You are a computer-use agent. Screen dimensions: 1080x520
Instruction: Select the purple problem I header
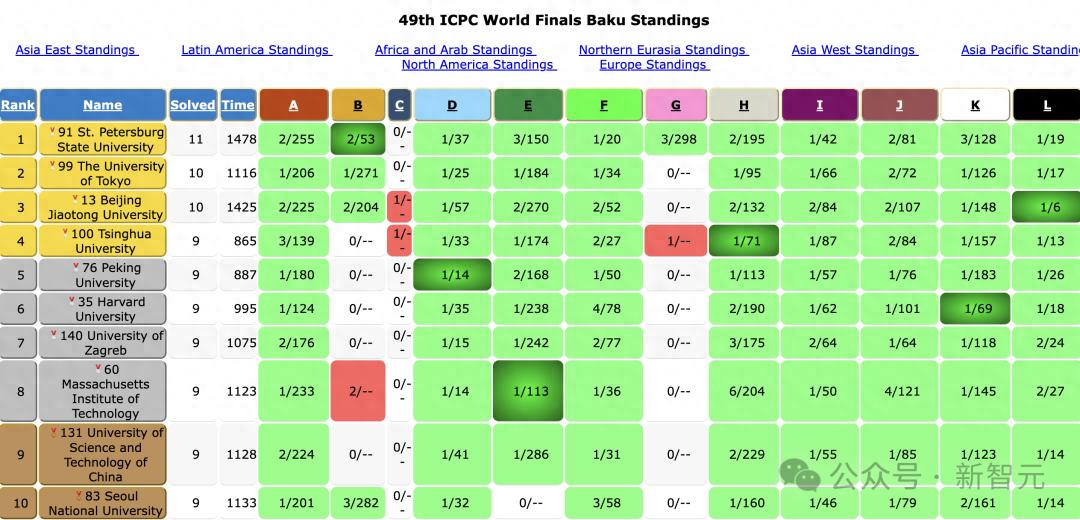pos(820,105)
